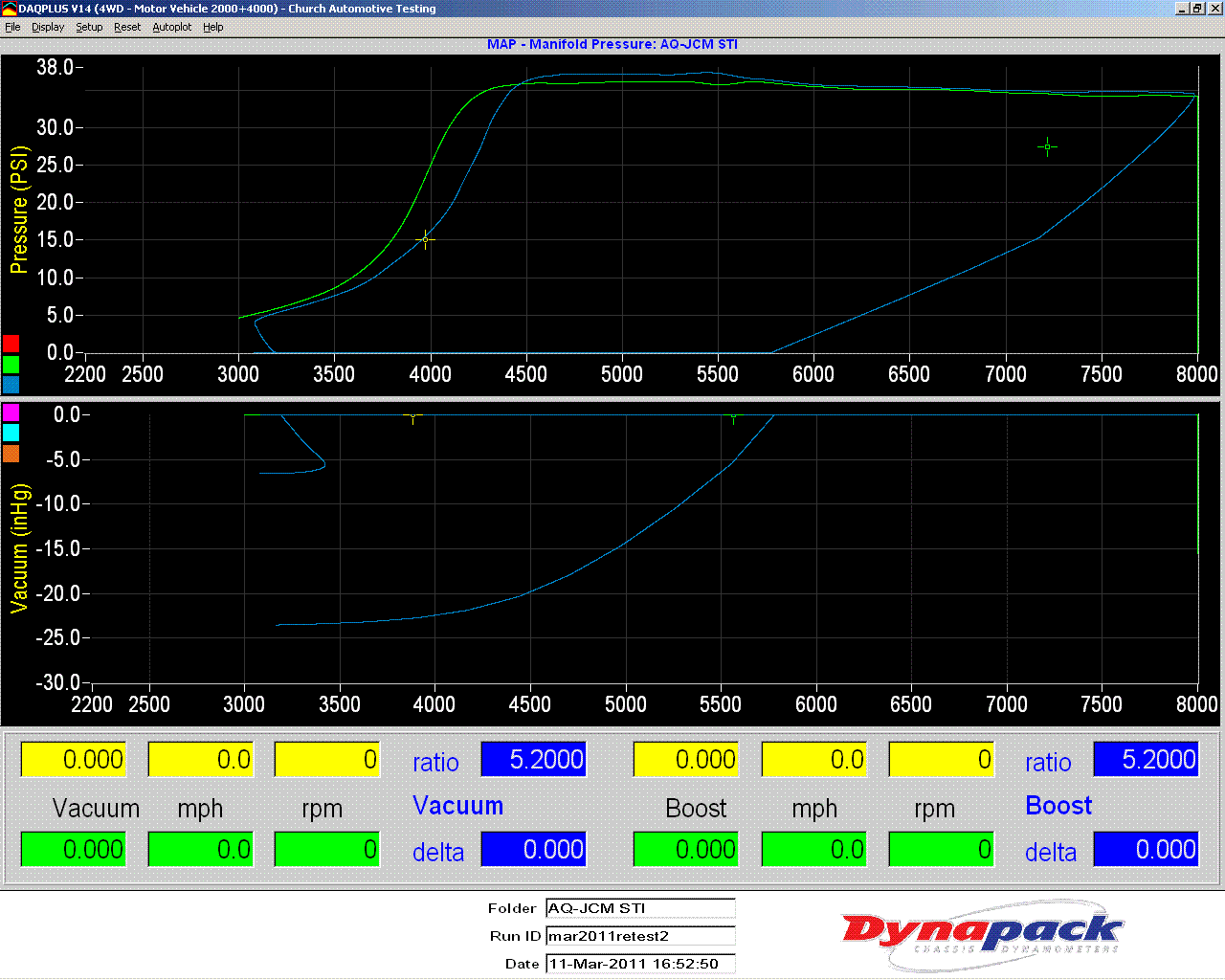Viewport: 1225px width, 980px height.
Task: Open the Display menu
Action: point(48,27)
